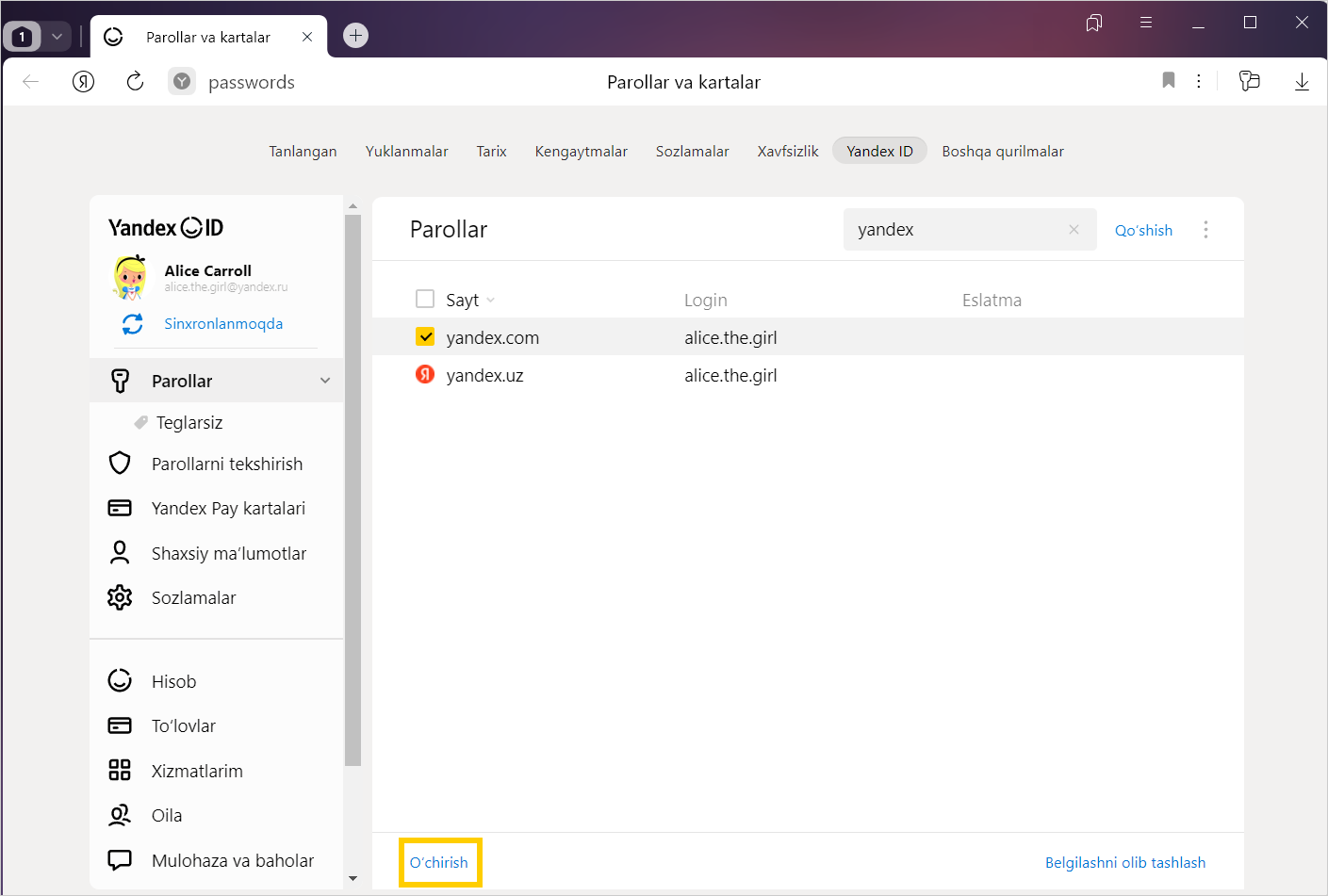Open the downloads arrow icon
1328x896 pixels.
pyautogui.click(x=1301, y=82)
